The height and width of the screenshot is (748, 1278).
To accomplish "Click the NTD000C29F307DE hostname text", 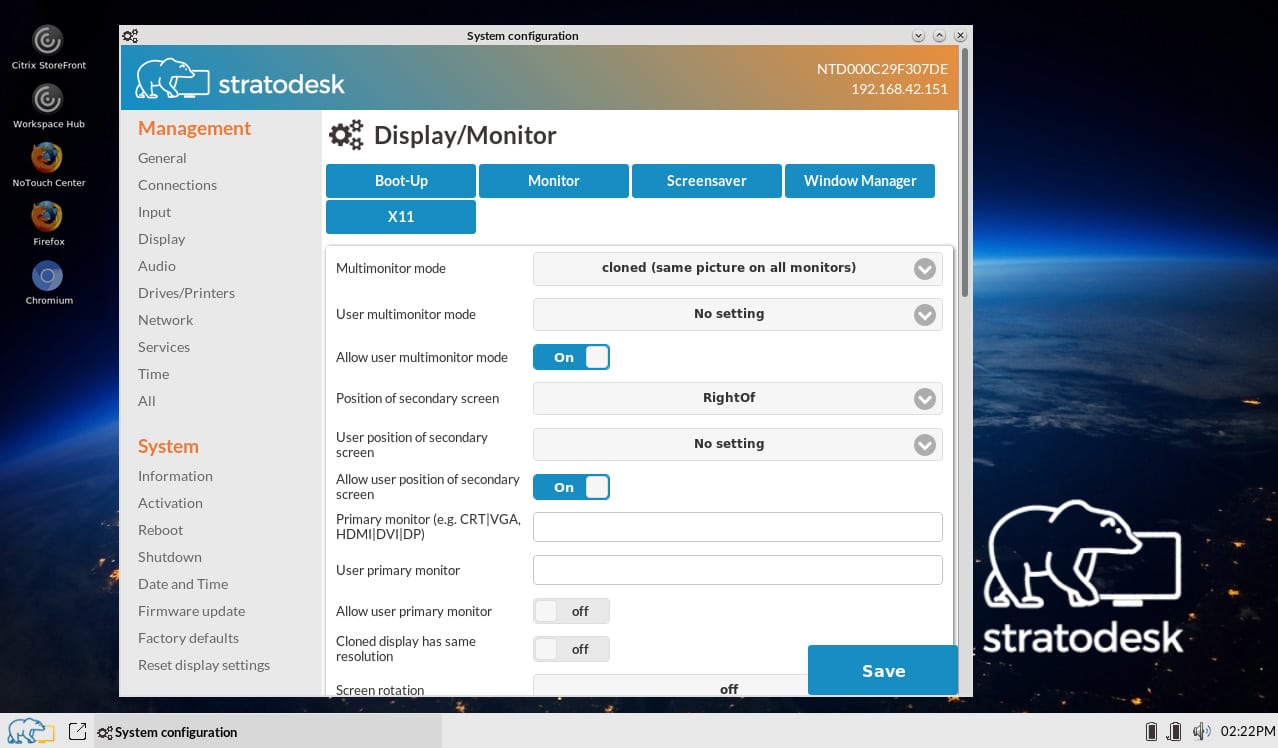I will click(x=882, y=69).
